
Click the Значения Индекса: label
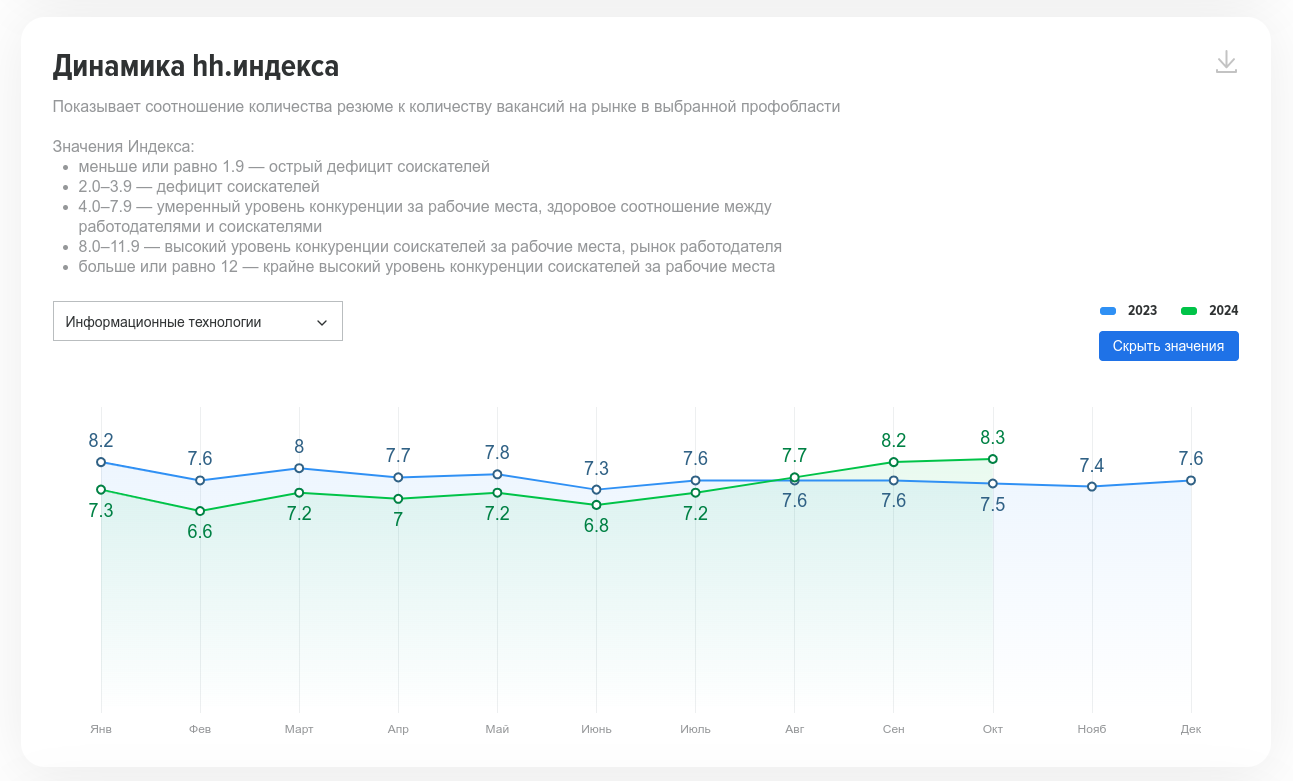coord(123,147)
